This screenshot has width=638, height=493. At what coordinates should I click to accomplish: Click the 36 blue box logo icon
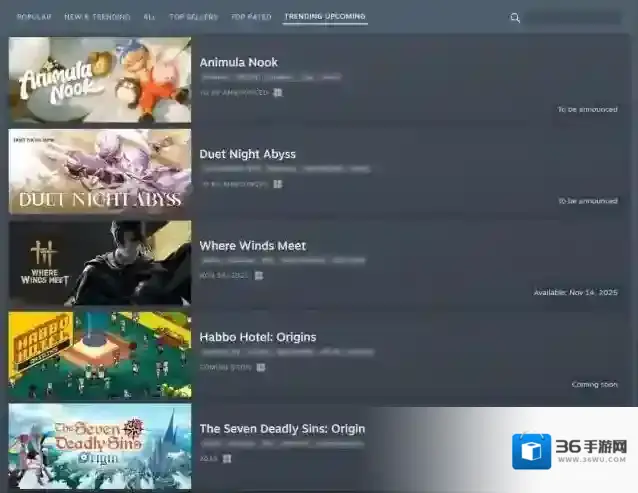[x=531, y=451]
